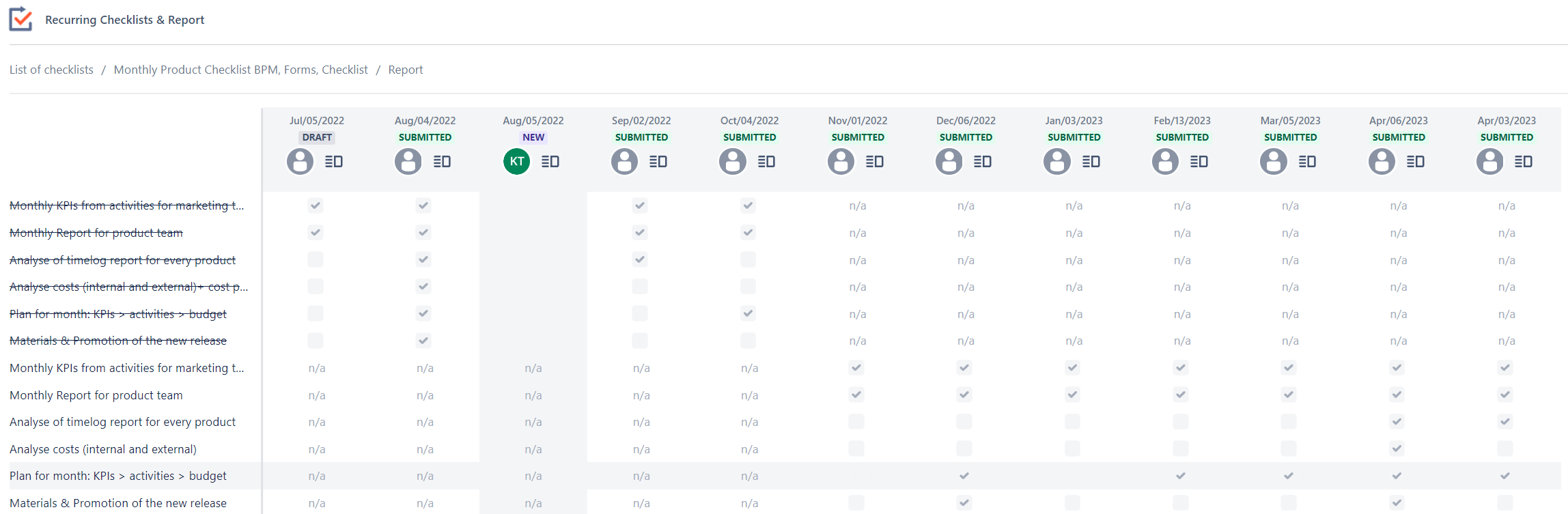Click user avatar in Feb/13/2023 column
Screen dimensions: 1568x514
pos(1165,162)
